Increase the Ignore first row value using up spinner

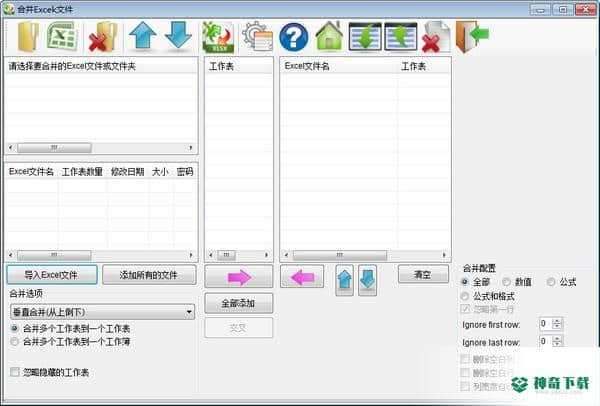click(557, 321)
